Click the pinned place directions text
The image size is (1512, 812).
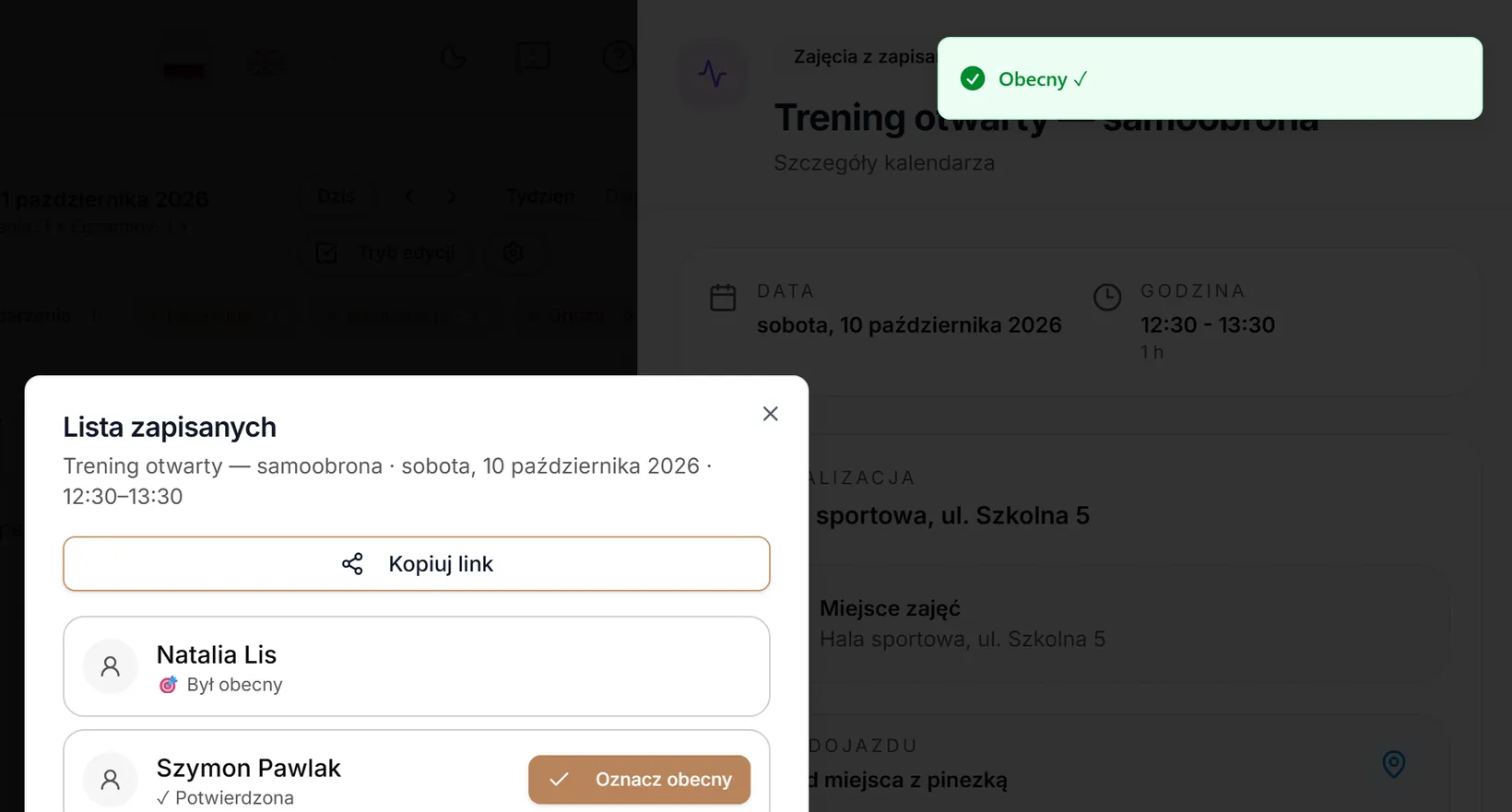(908, 780)
